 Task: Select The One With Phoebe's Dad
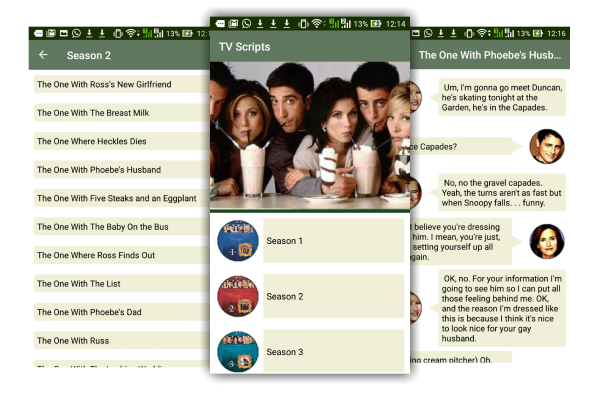point(122,312)
